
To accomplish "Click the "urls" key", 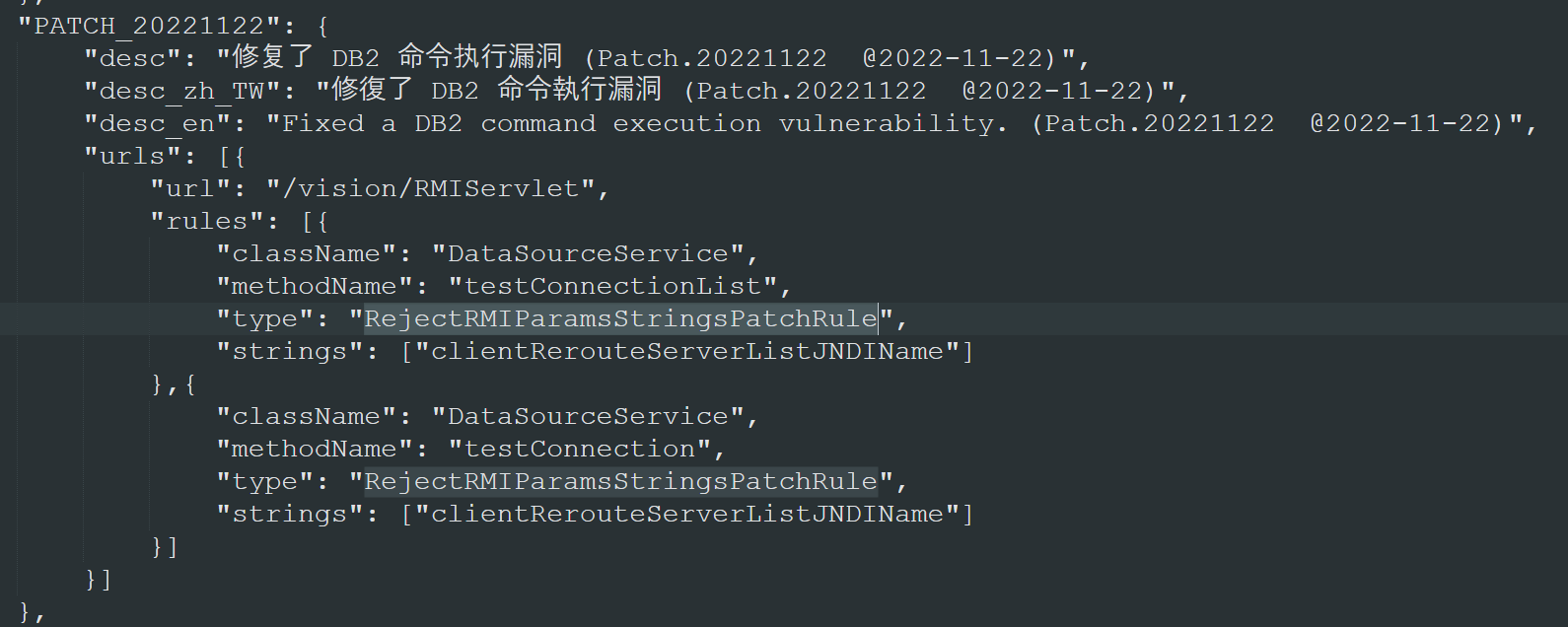I will click(x=132, y=157).
